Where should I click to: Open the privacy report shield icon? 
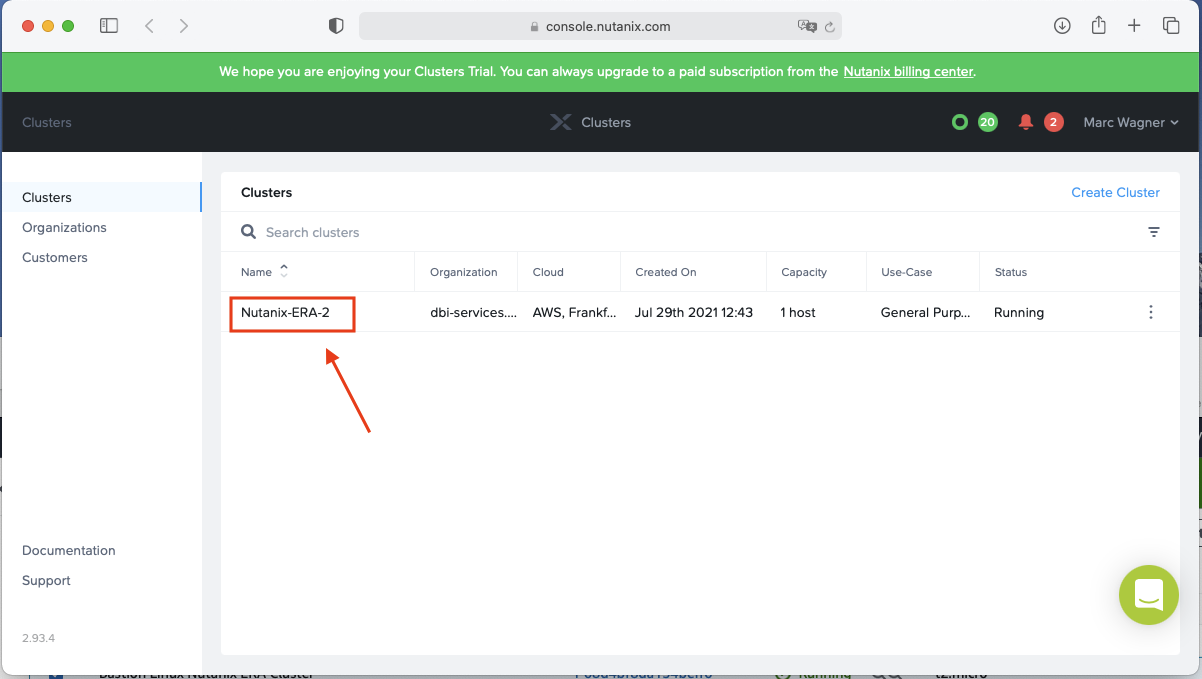click(336, 26)
